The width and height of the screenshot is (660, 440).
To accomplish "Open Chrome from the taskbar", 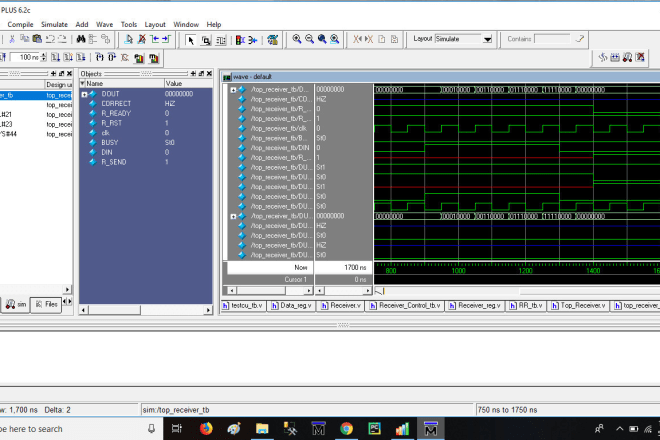I will (x=346, y=429).
